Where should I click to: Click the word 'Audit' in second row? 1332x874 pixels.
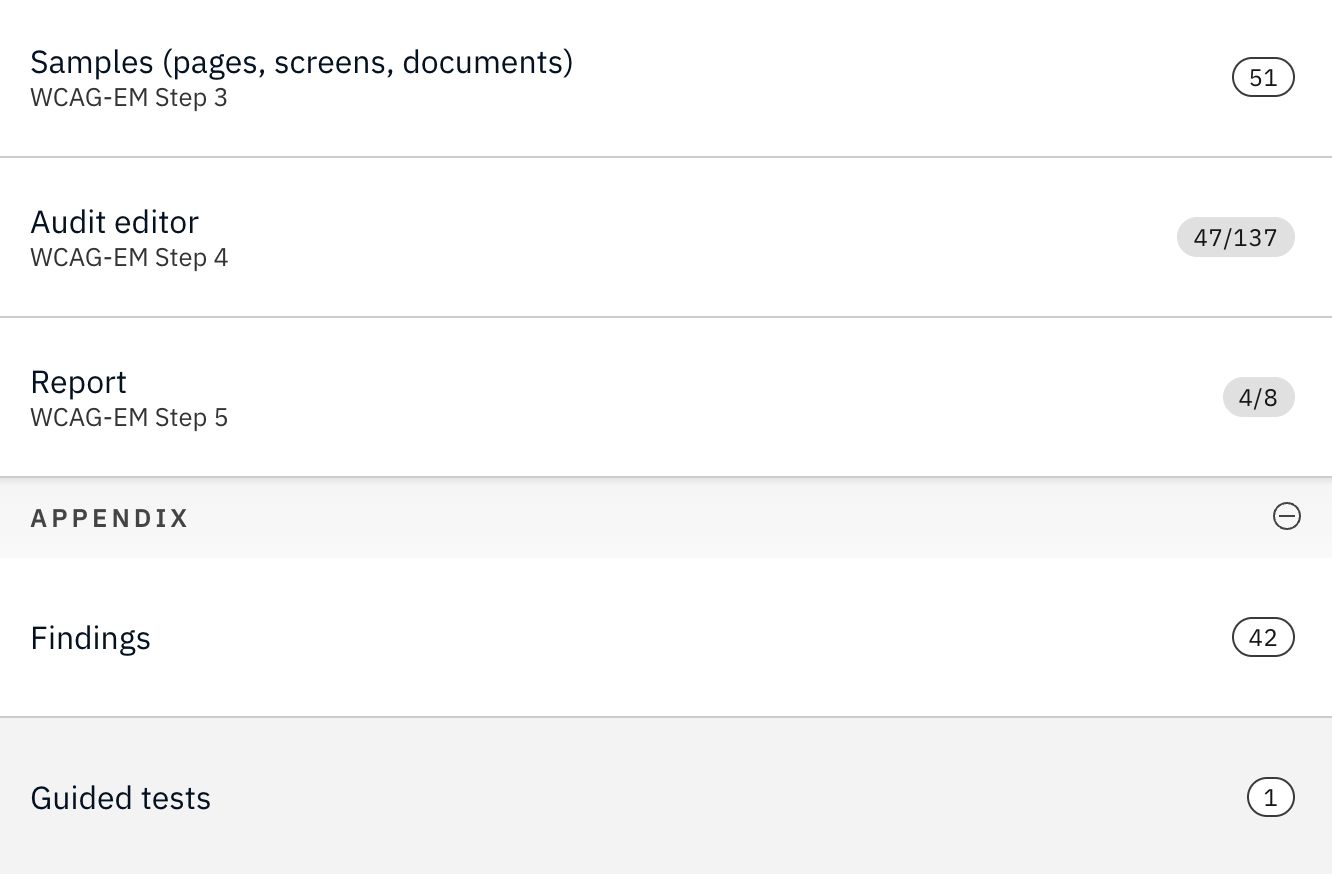(66, 222)
